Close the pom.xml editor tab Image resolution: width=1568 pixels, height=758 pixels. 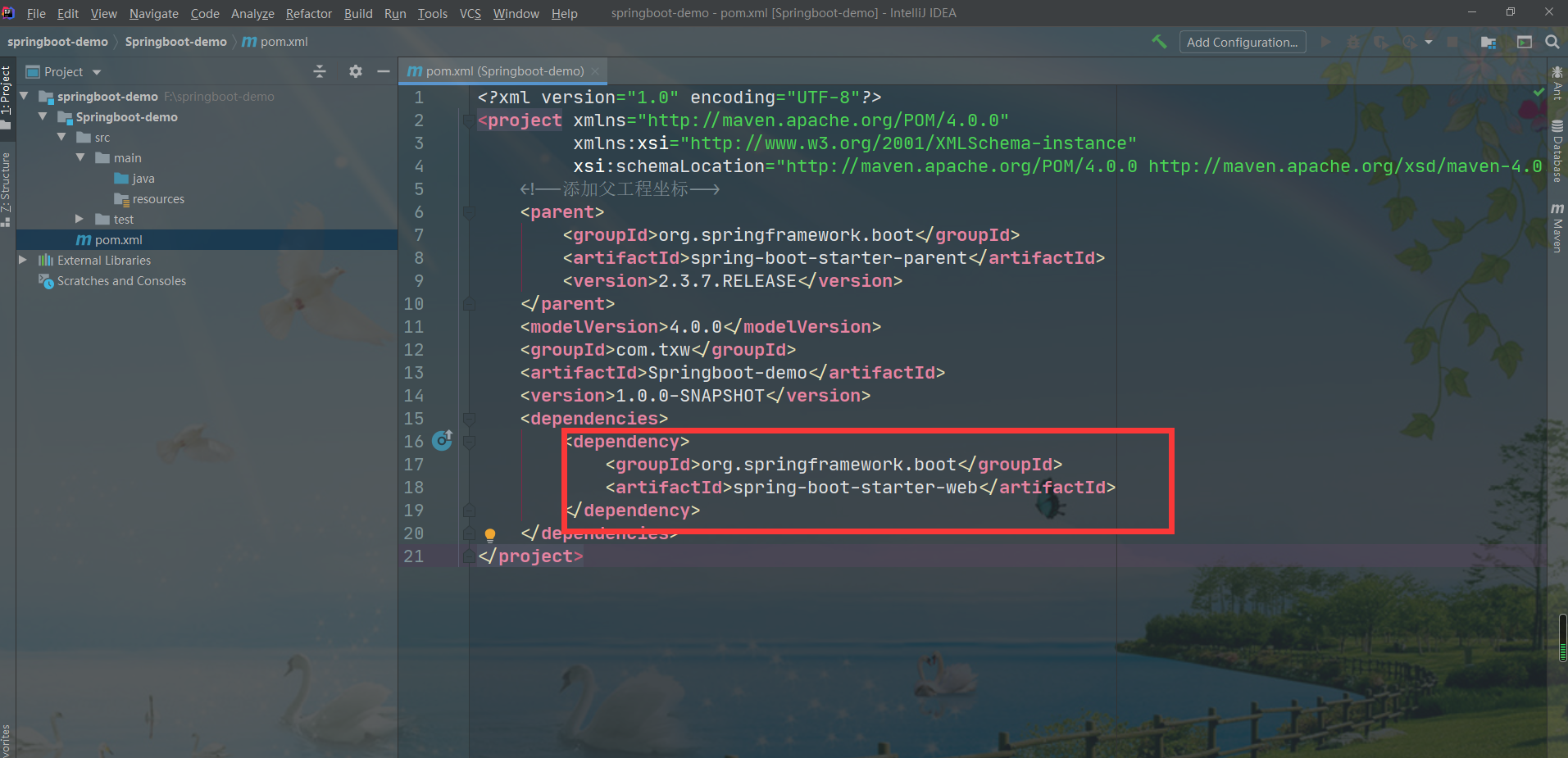point(595,71)
